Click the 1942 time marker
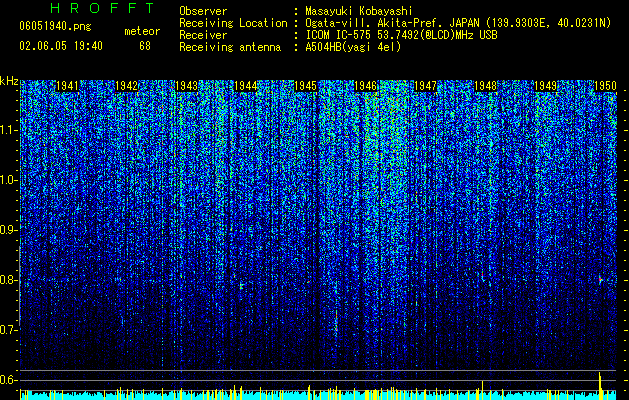Screen dimensions: 629x400 (x=127, y=86)
